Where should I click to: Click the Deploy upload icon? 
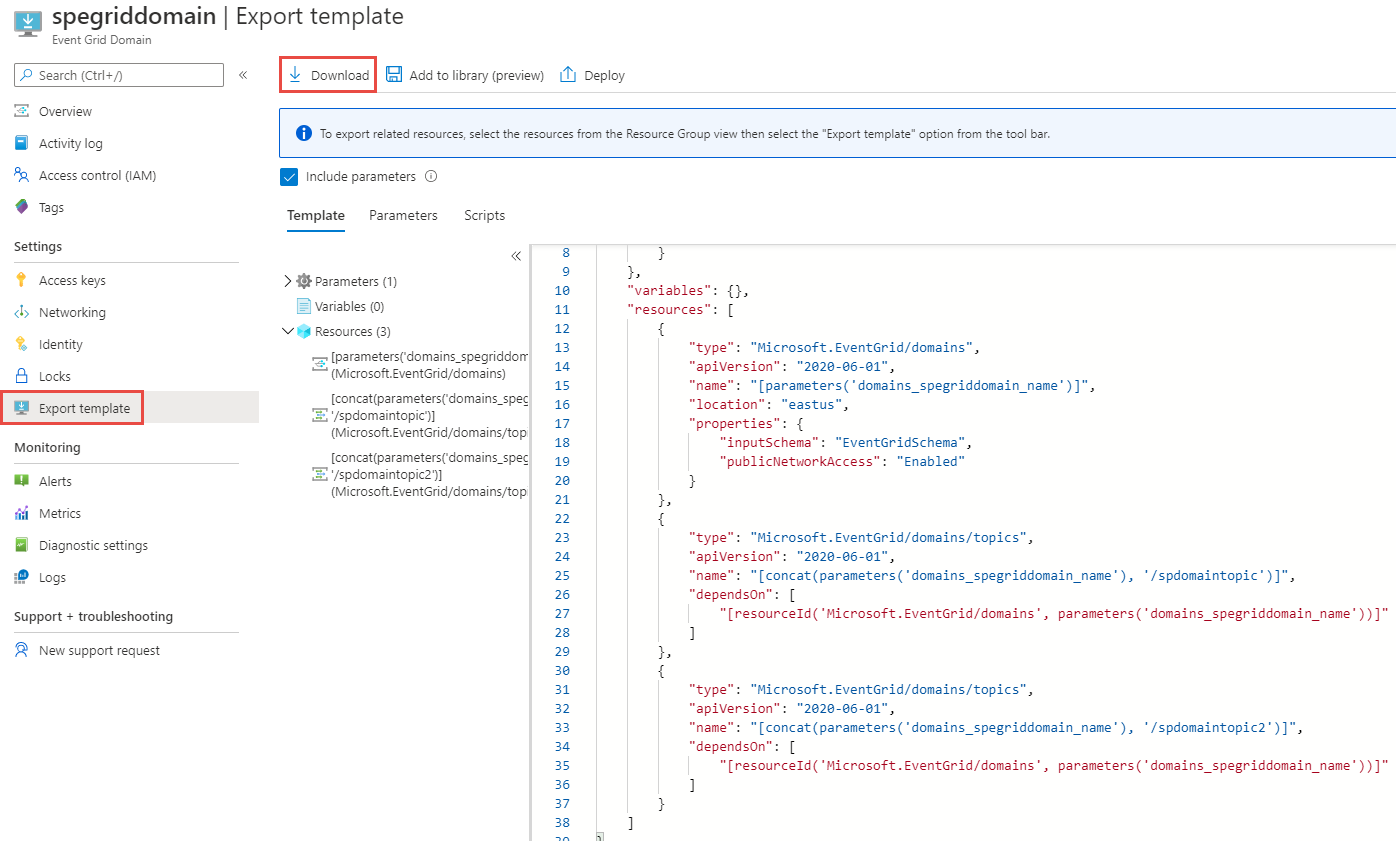[x=568, y=75]
